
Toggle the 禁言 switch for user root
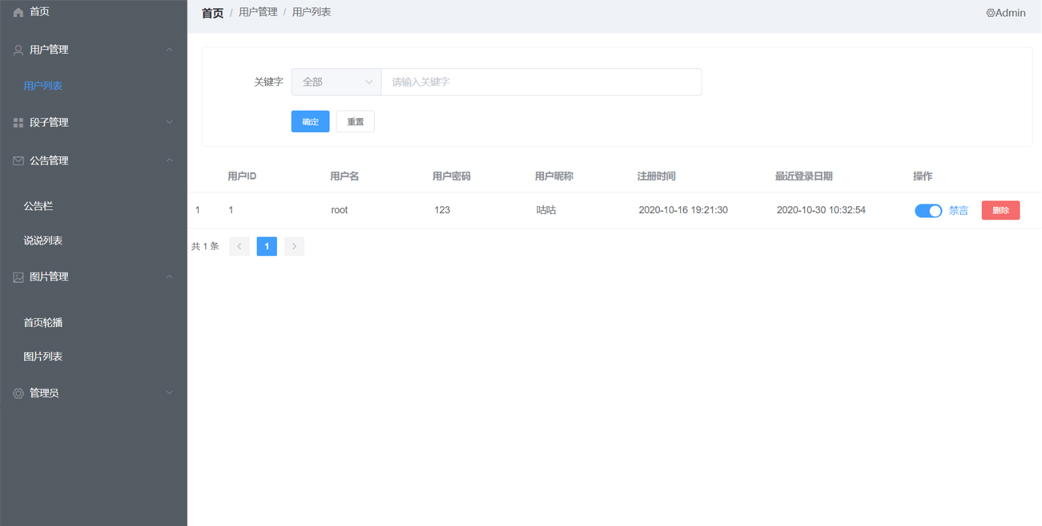(928, 211)
